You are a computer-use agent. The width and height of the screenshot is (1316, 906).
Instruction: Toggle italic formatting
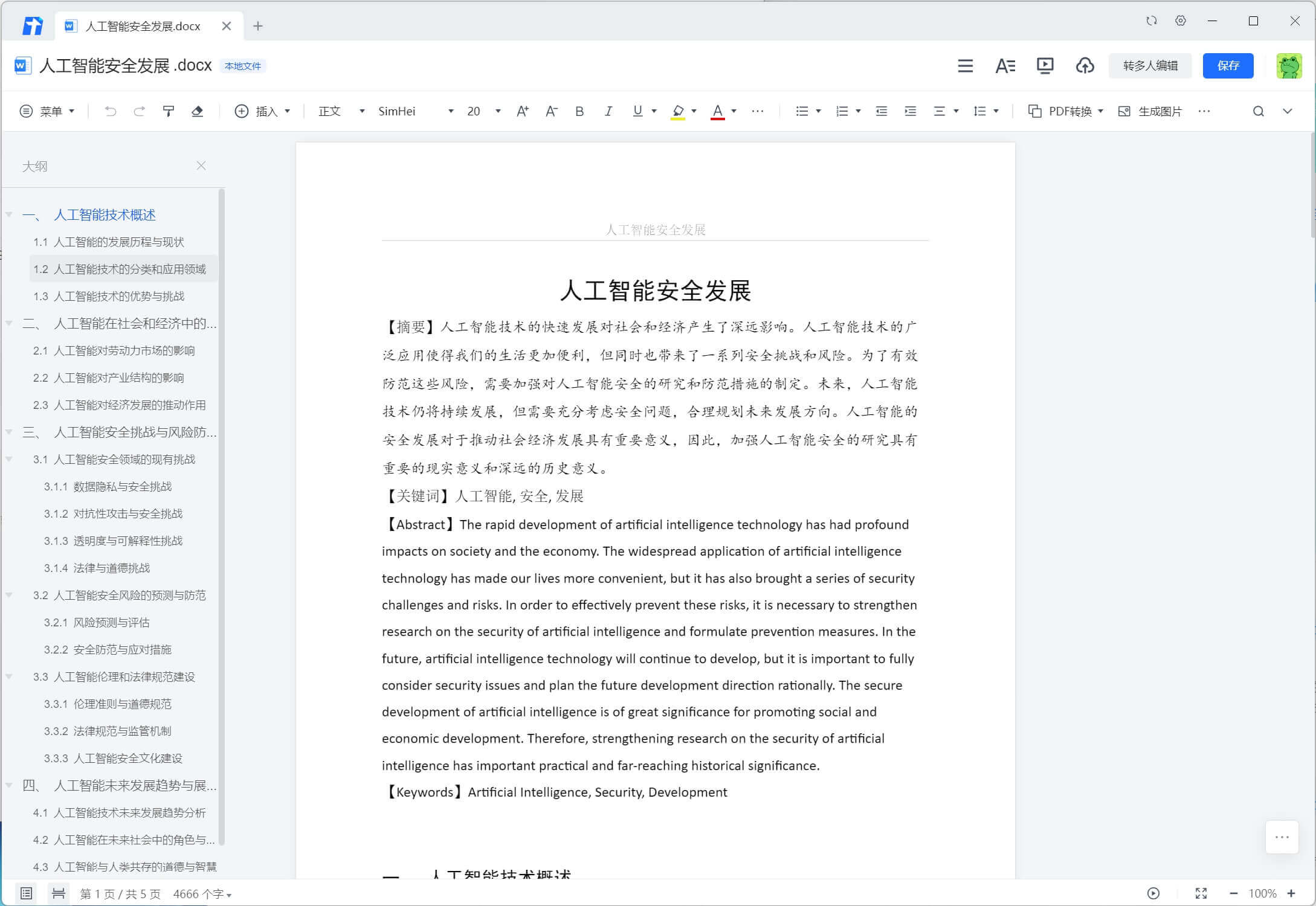click(608, 111)
